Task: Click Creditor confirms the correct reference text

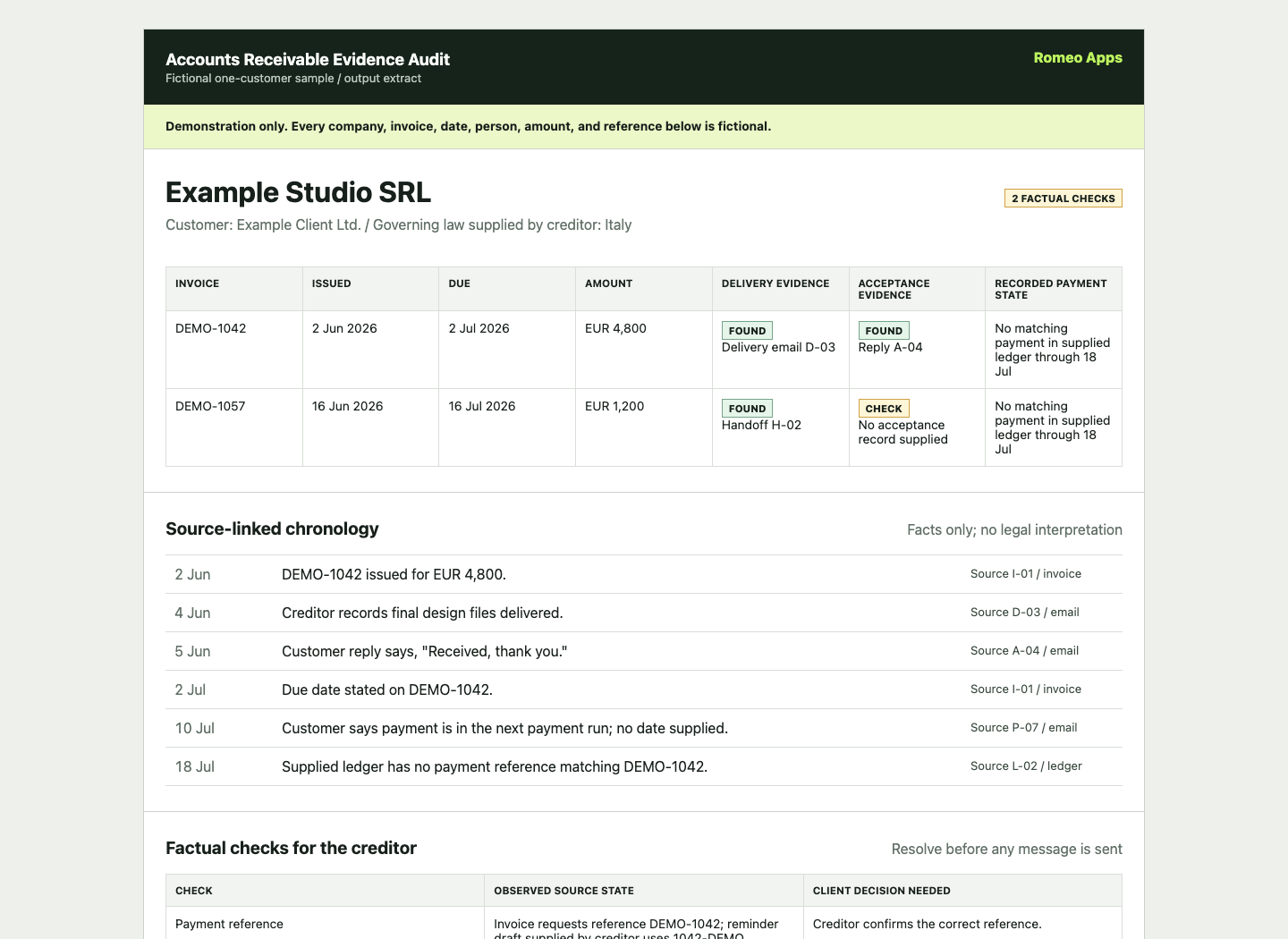Action: (x=928, y=924)
